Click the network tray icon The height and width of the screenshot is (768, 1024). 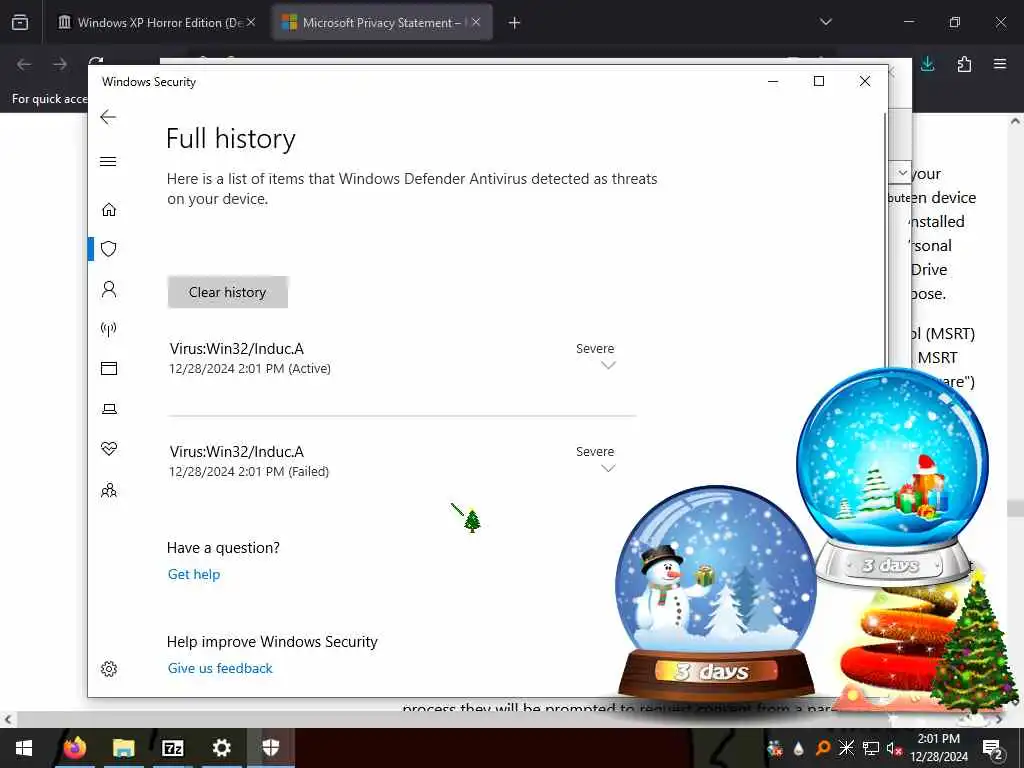click(x=871, y=748)
